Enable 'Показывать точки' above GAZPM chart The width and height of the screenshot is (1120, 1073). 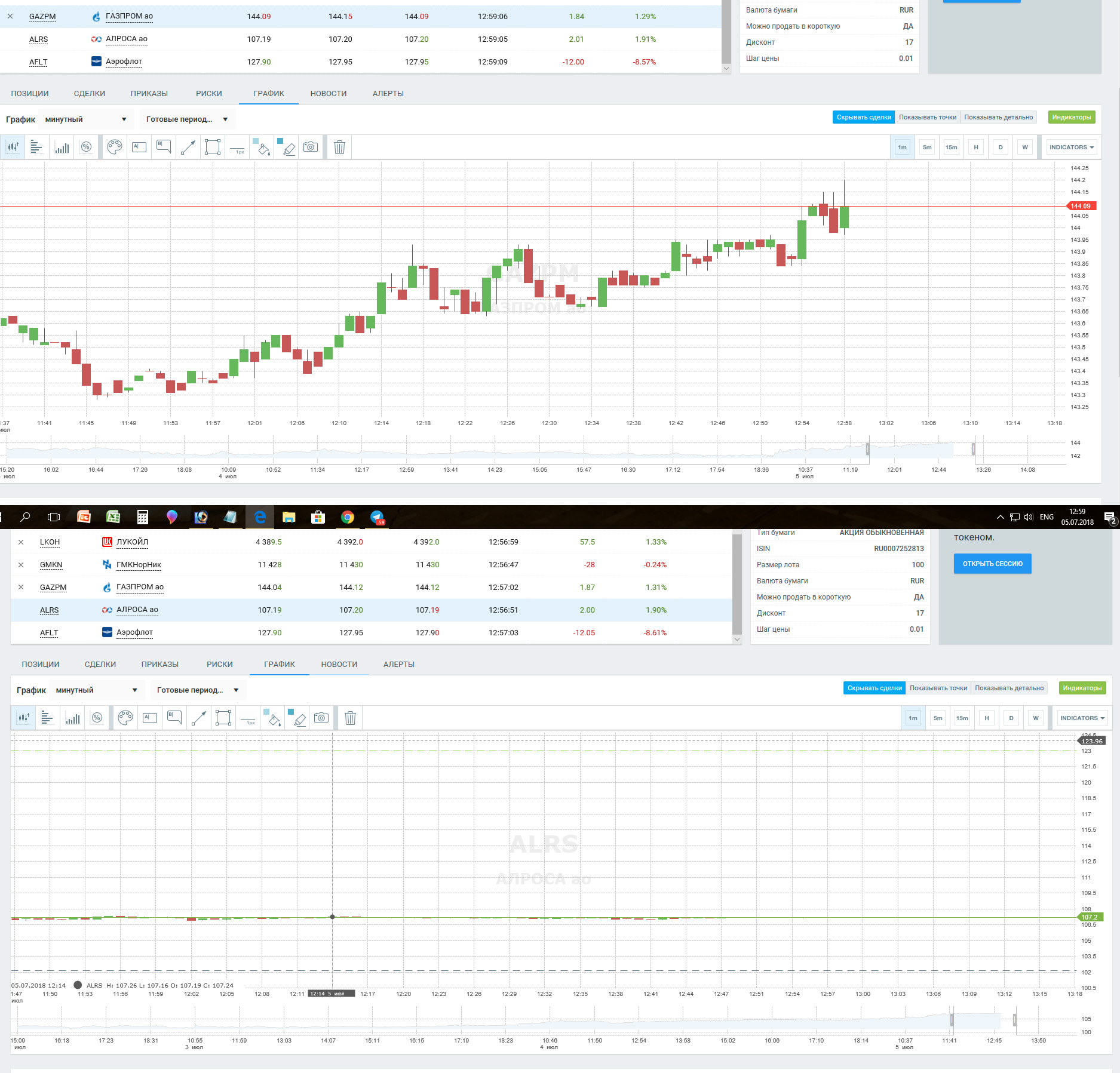pyautogui.click(x=928, y=118)
